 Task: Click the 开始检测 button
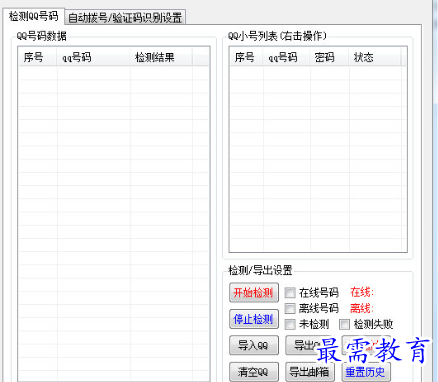254,293
